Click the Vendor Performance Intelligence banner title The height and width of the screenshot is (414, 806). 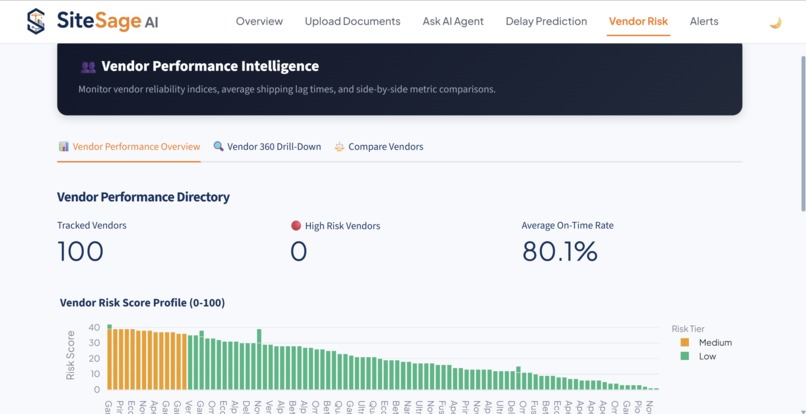210,66
